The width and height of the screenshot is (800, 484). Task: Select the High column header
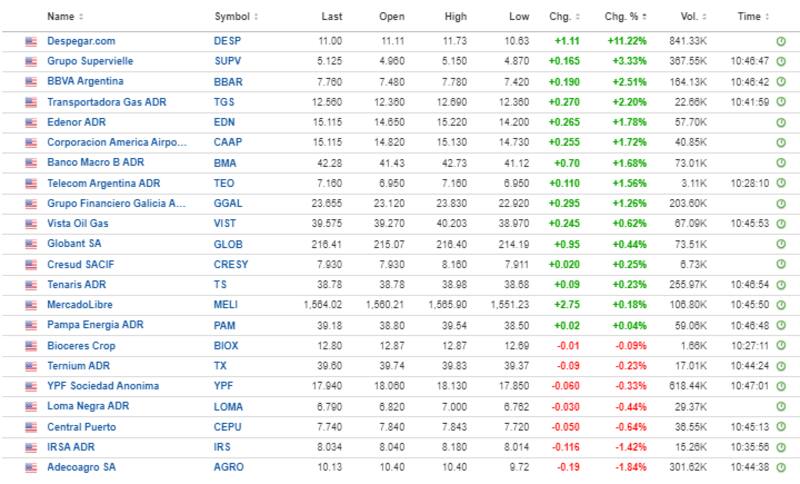point(455,16)
